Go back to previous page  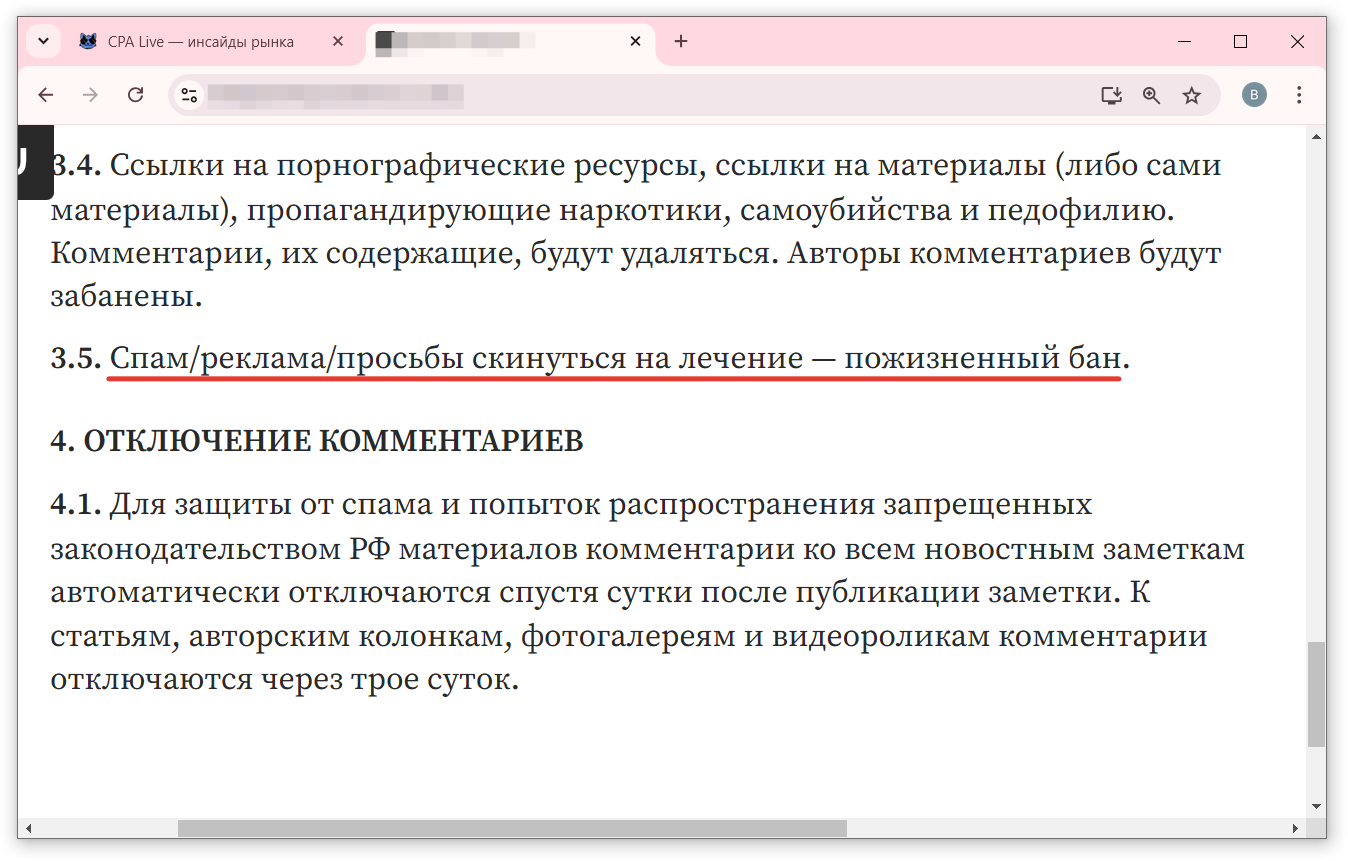[46, 95]
